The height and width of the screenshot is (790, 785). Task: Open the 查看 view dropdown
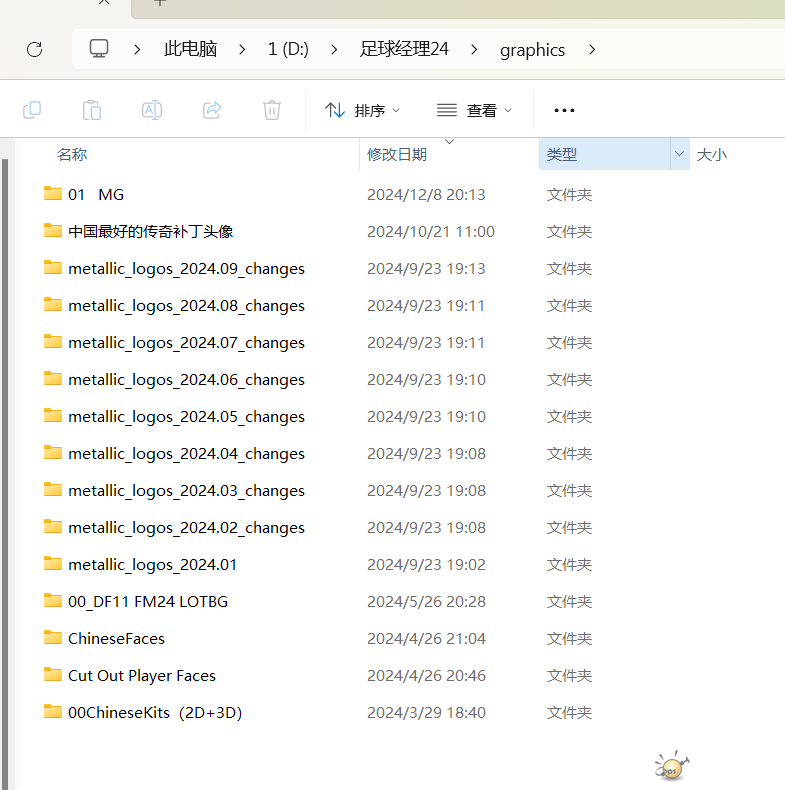tap(475, 110)
